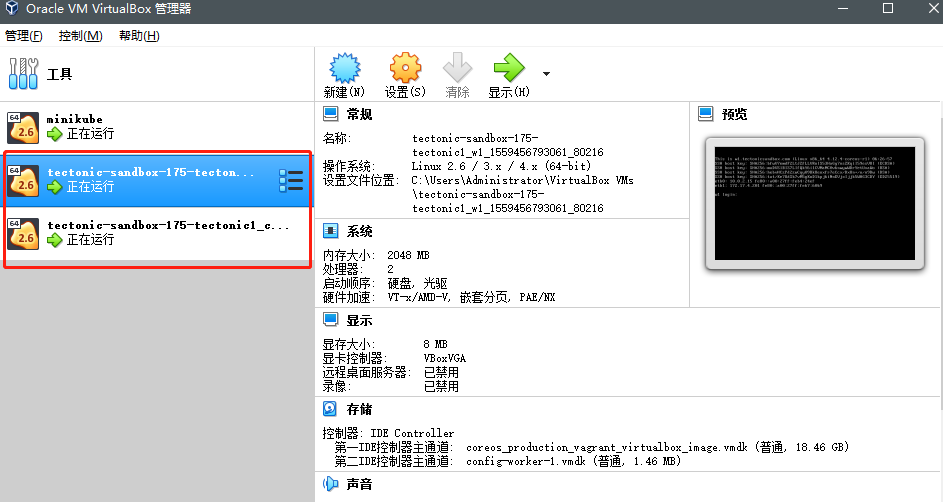This screenshot has height=502, width=943.
Task: Click boot order value 硬盘, 光驱
Action: (x=417, y=283)
